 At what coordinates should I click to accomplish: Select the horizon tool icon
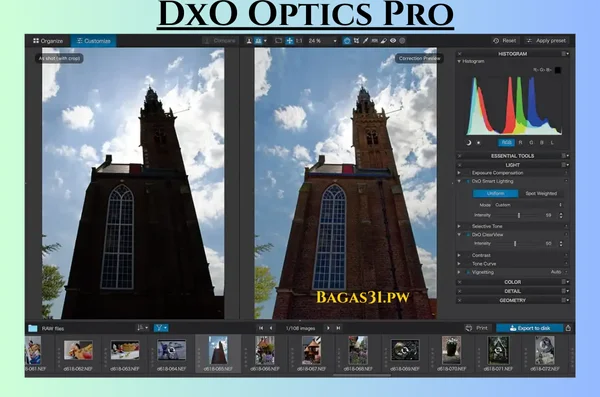pos(375,41)
